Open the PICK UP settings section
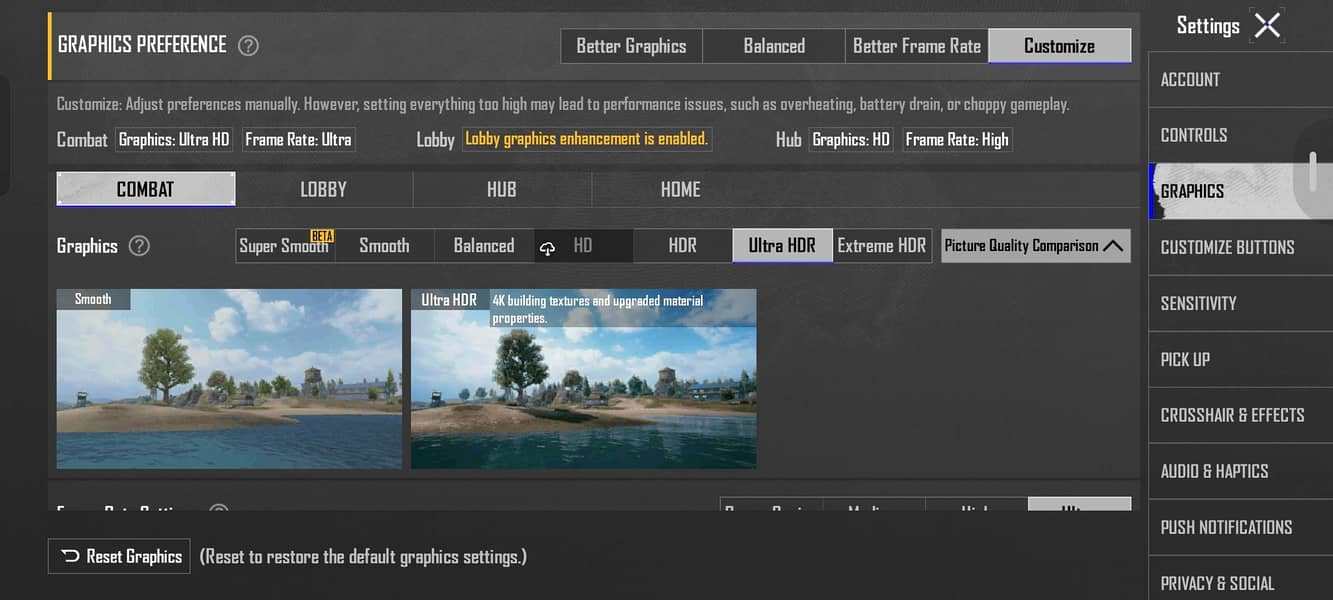Screen dimensions: 1333x600 pos(1240,359)
